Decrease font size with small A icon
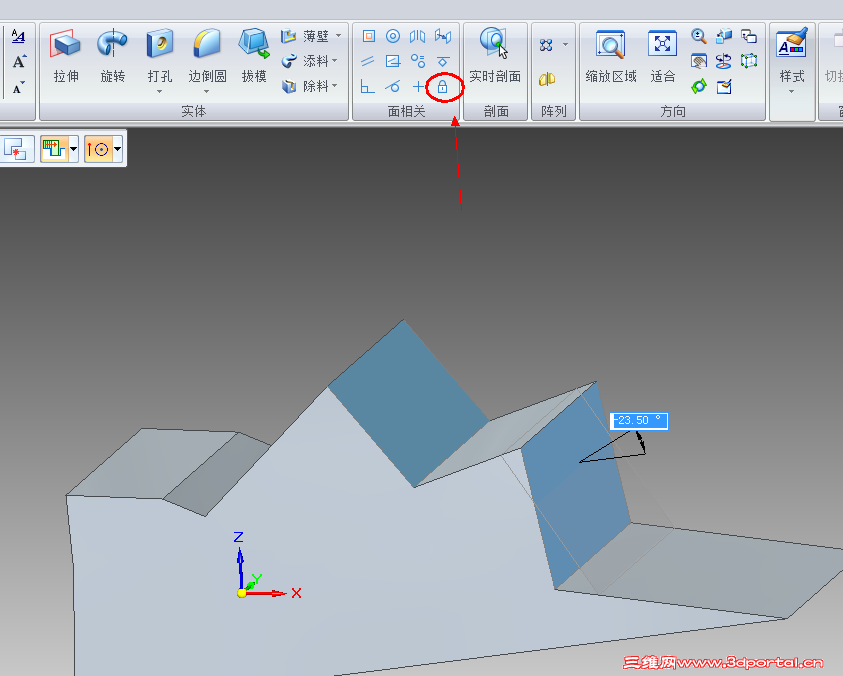 tap(18, 87)
